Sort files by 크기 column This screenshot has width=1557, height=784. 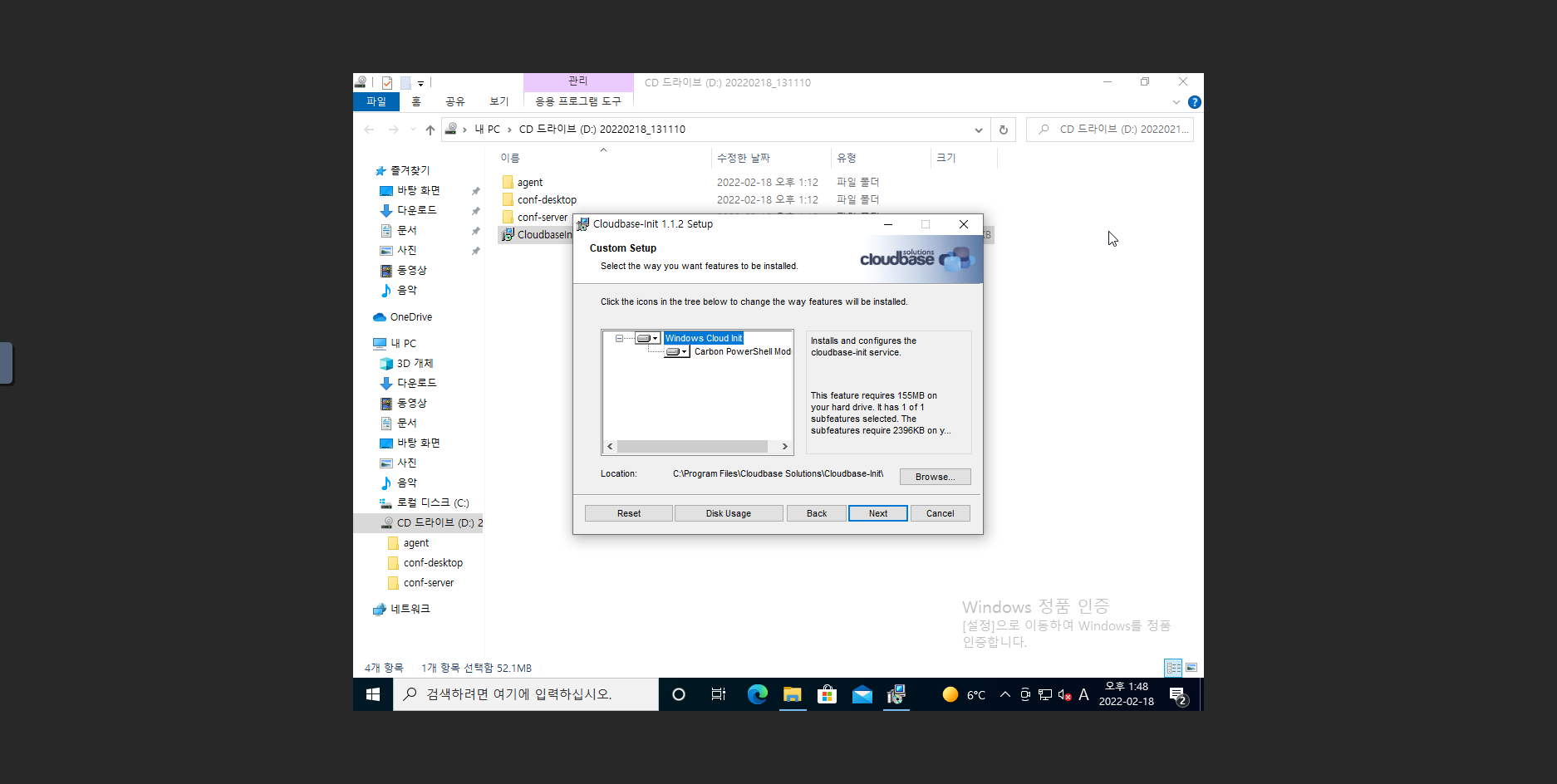point(964,158)
